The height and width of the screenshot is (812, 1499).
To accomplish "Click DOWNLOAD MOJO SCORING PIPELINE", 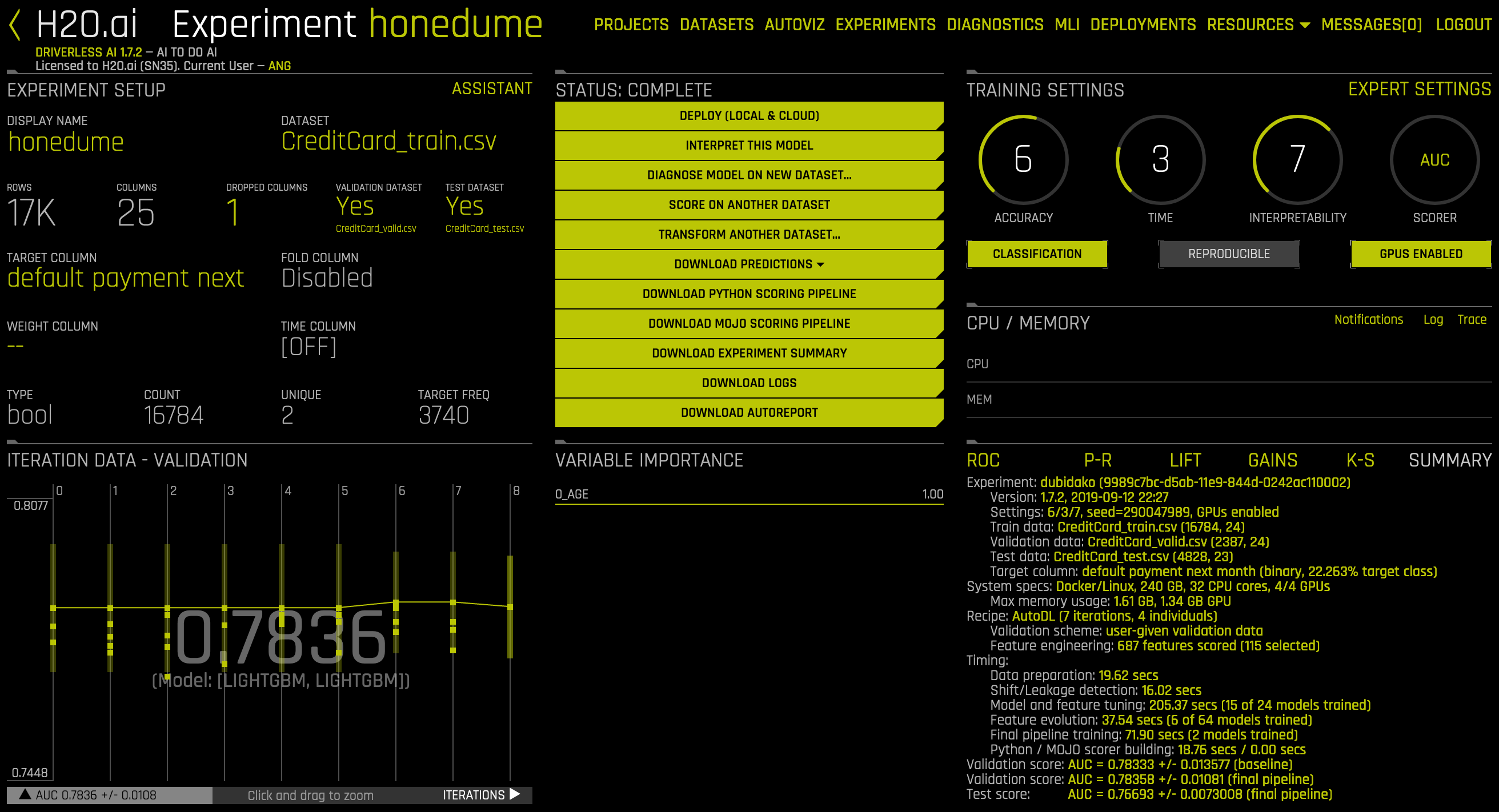I will point(749,323).
